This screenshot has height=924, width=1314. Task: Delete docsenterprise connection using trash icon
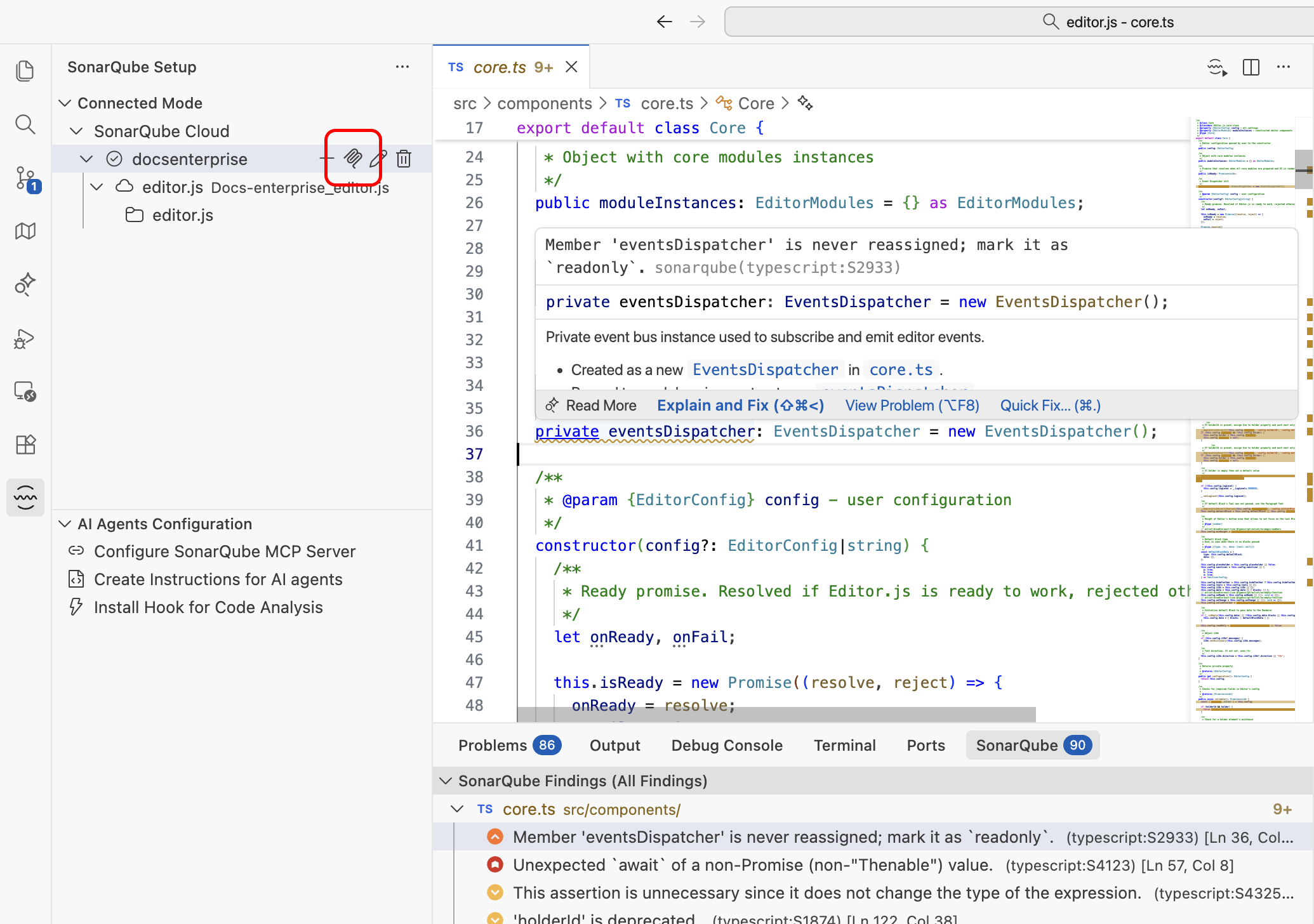[x=404, y=159]
